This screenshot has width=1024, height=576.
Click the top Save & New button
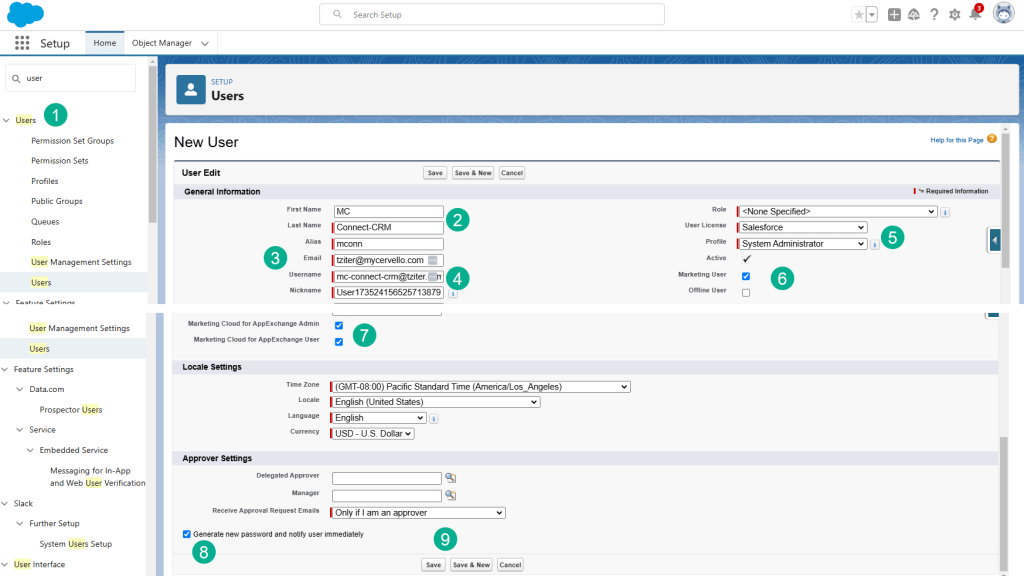(x=472, y=173)
